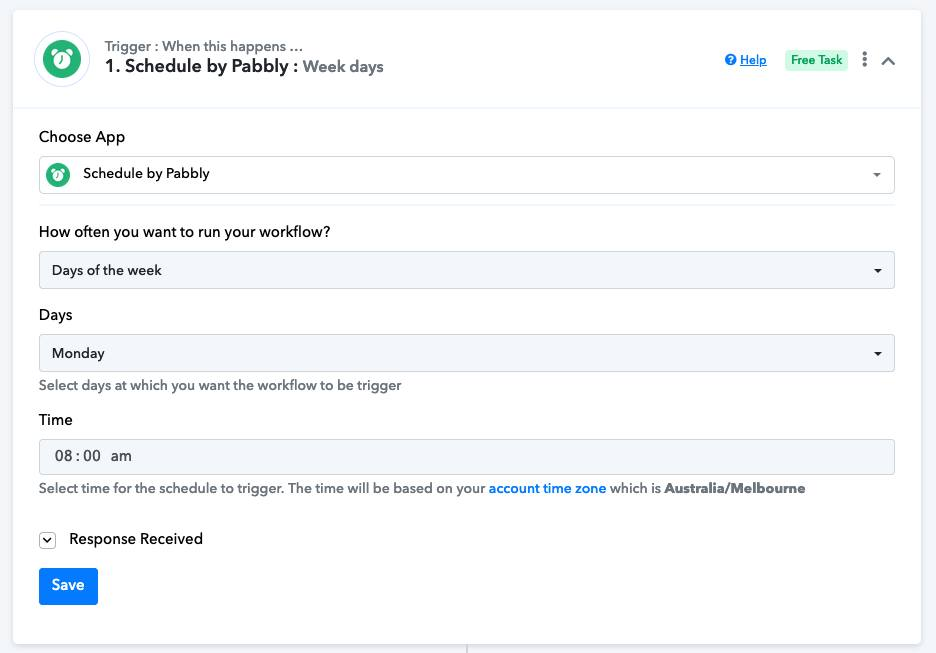
Task: Click the 'How often you want to run your workflow?' label
Action: (184, 232)
